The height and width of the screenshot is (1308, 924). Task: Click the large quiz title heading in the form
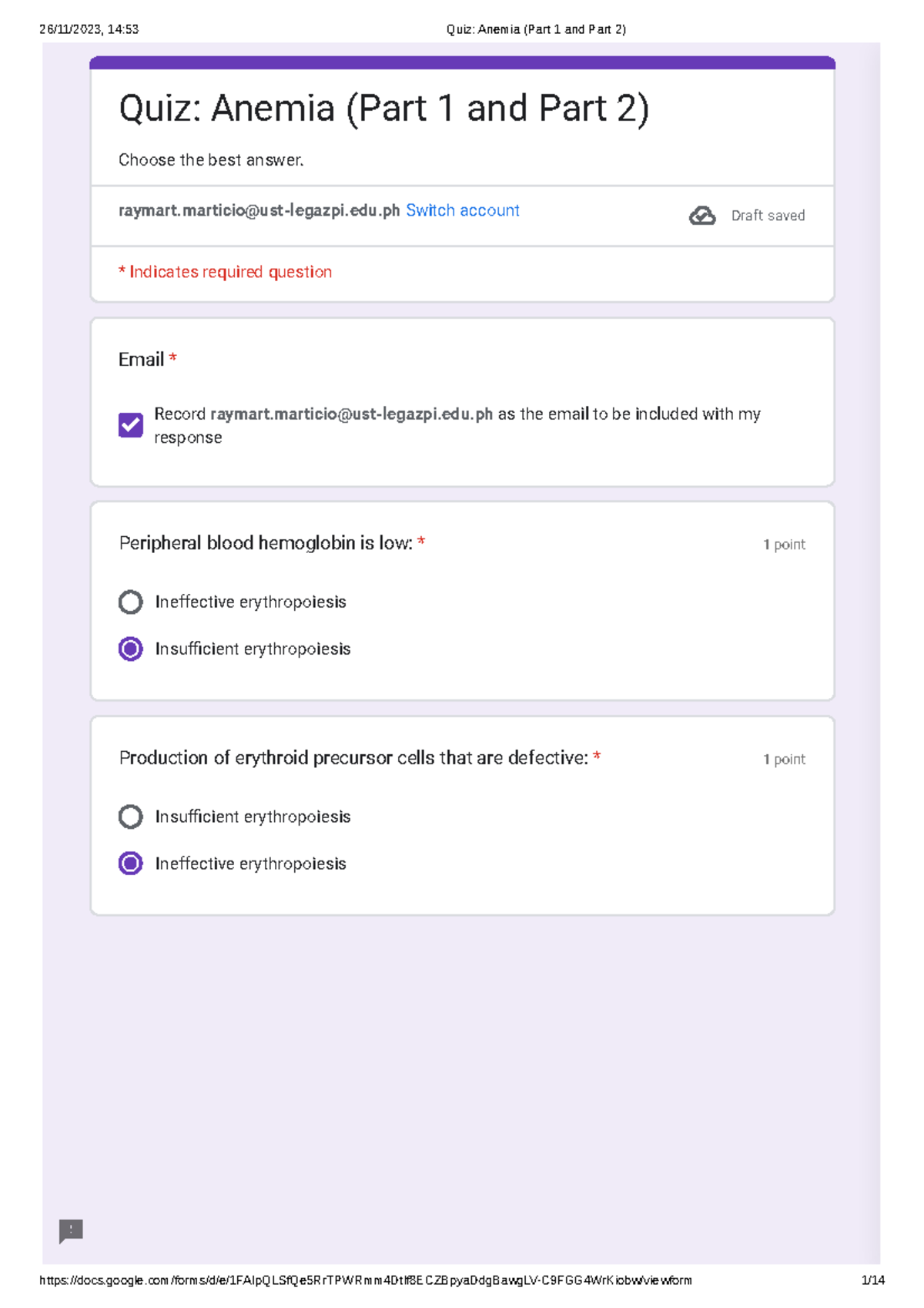383,109
